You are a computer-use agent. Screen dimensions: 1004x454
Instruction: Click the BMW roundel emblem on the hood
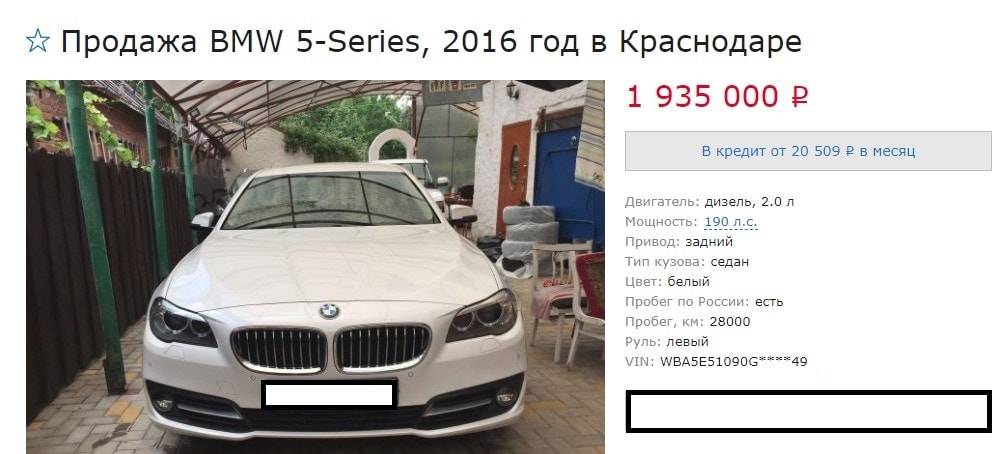(x=329, y=311)
